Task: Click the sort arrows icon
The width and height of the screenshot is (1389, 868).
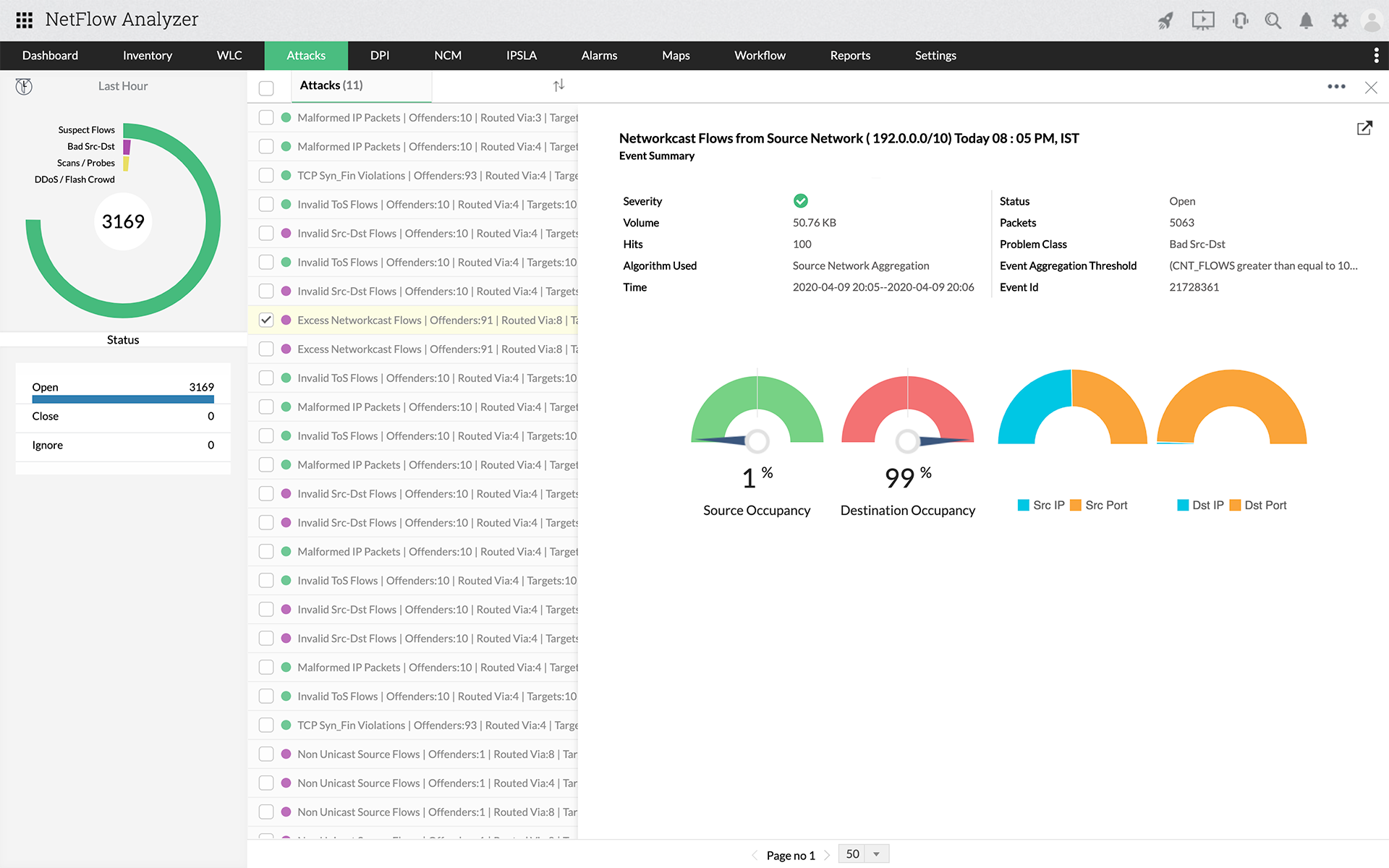Action: click(558, 85)
